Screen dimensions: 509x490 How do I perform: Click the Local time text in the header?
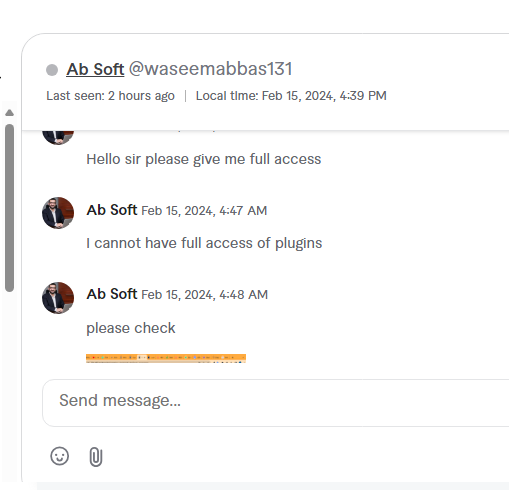(291, 96)
